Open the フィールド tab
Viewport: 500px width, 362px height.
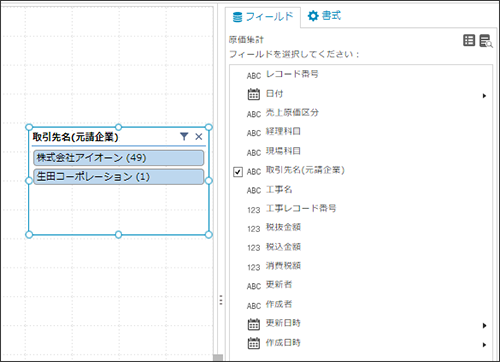[x=263, y=17]
